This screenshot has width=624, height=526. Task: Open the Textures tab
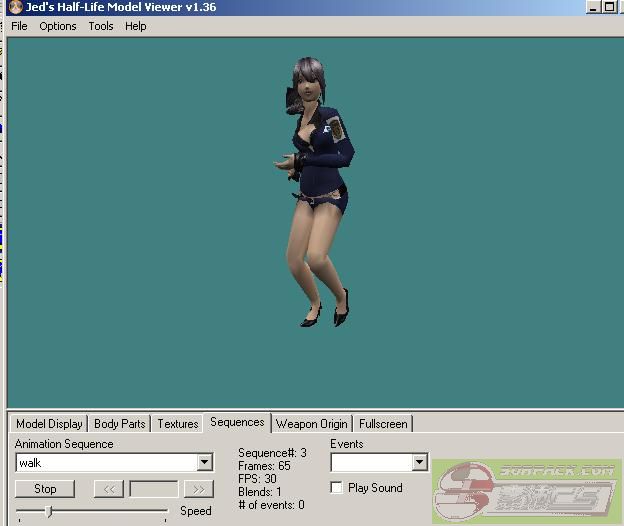(x=178, y=424)
